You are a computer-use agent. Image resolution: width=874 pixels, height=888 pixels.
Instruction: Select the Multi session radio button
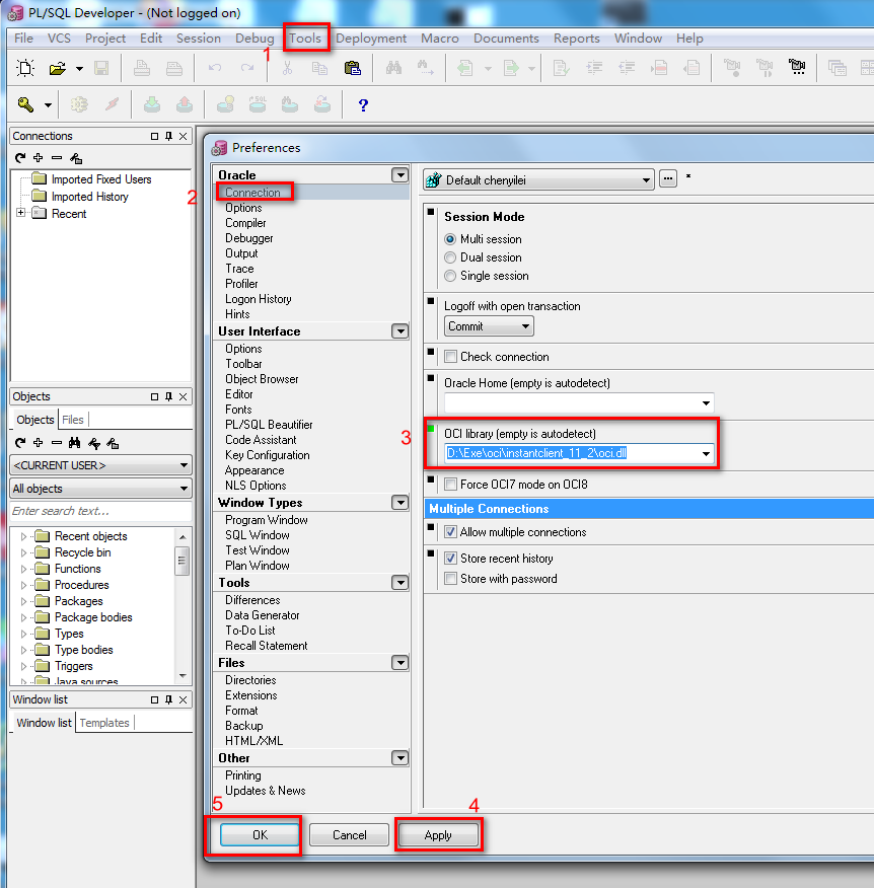pyautogui.click(x=450, y=240)
